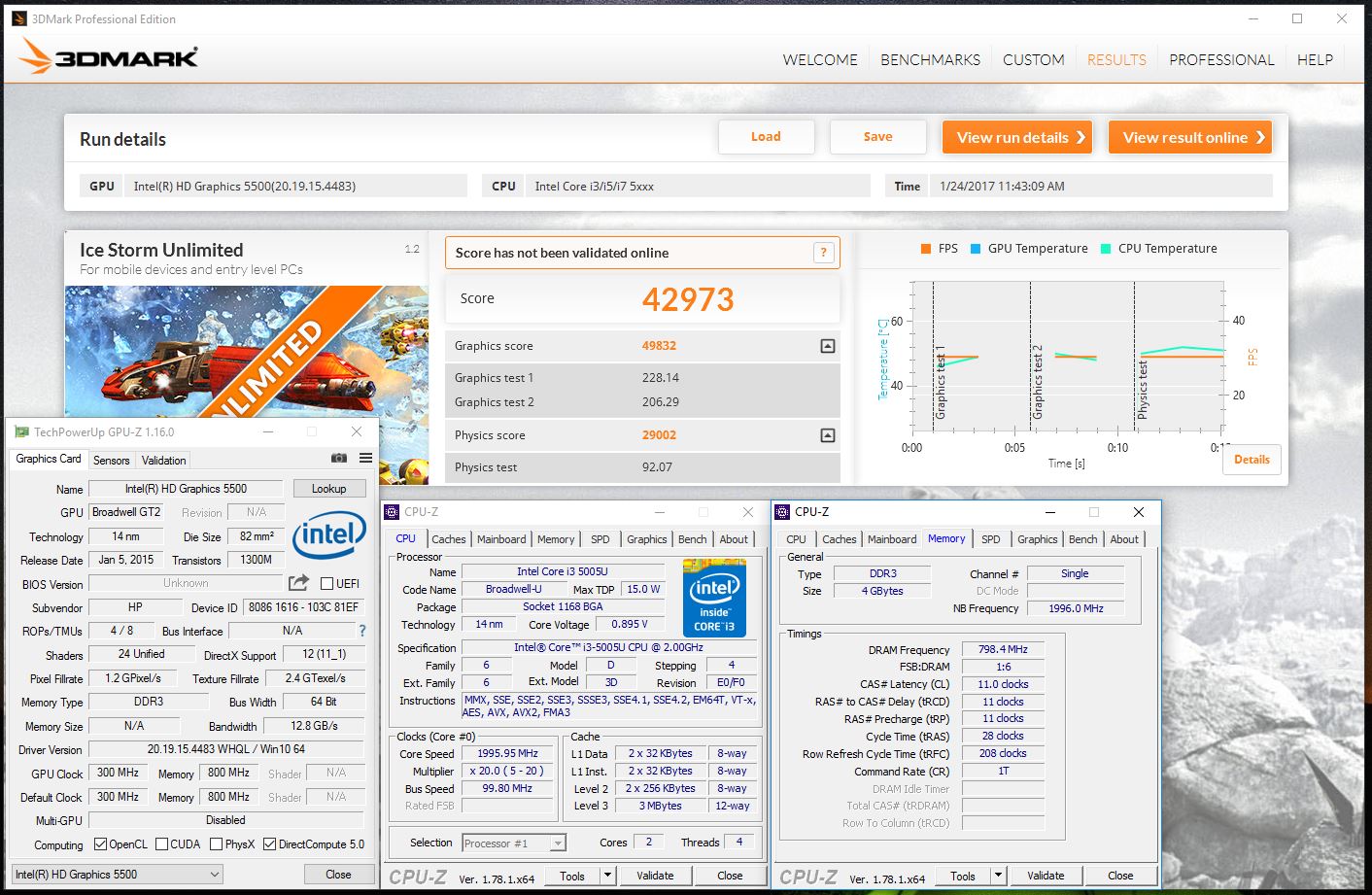
Task: Click the 3DMark logo in the header
Action: (x=108, y=56)
